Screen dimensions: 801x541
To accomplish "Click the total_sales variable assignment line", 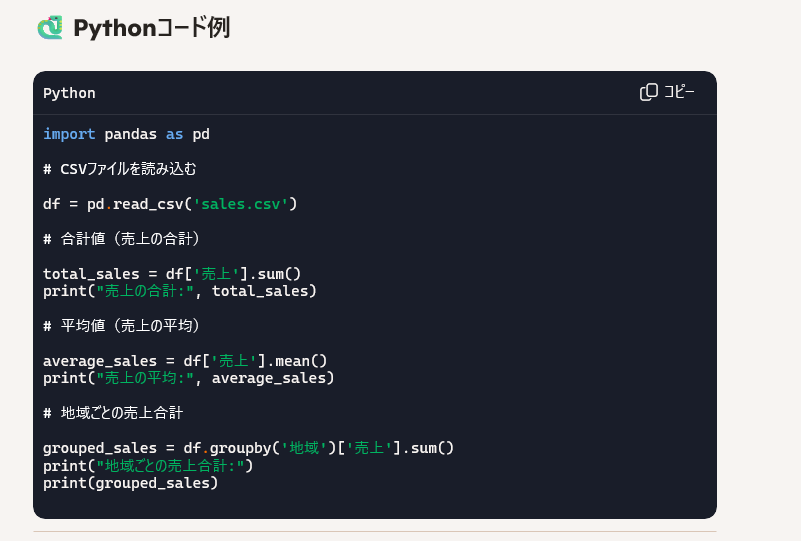I will pyautogui.click(x=172, y=274).
